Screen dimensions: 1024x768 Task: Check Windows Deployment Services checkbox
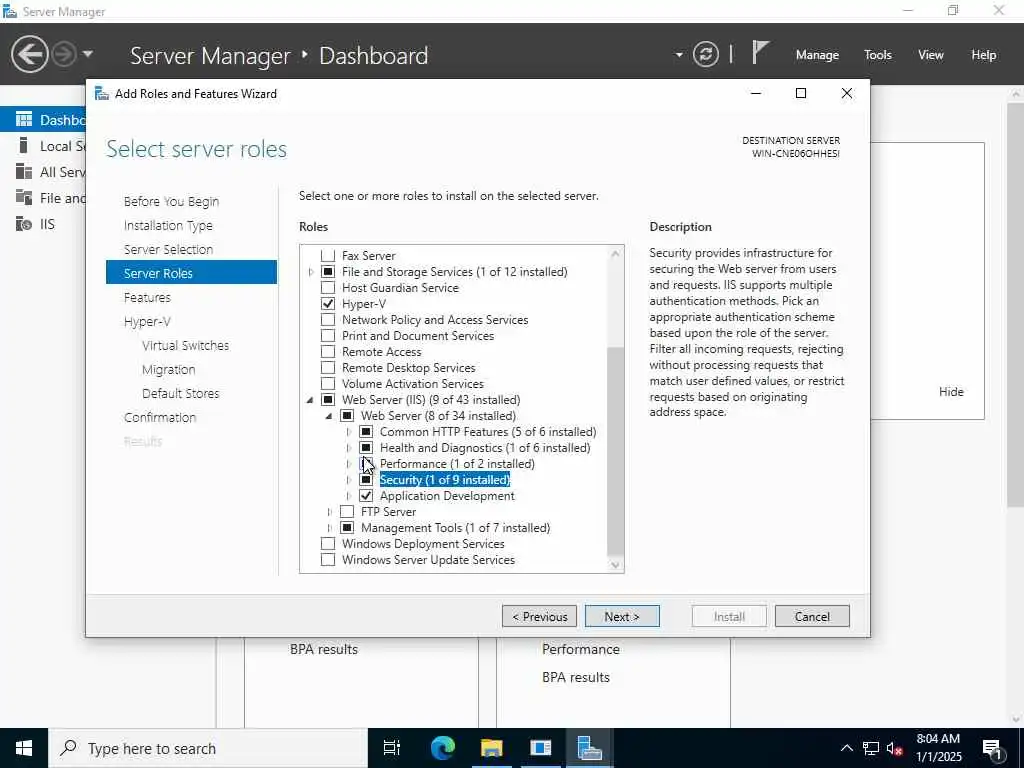pyautogui.click(x=328, y=543)
